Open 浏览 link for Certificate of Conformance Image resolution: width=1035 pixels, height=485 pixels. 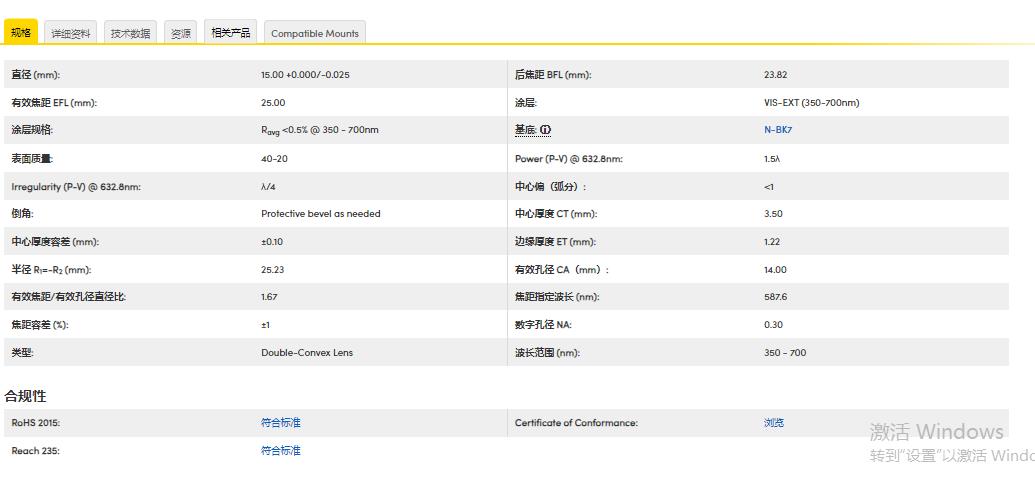(774, 423)
